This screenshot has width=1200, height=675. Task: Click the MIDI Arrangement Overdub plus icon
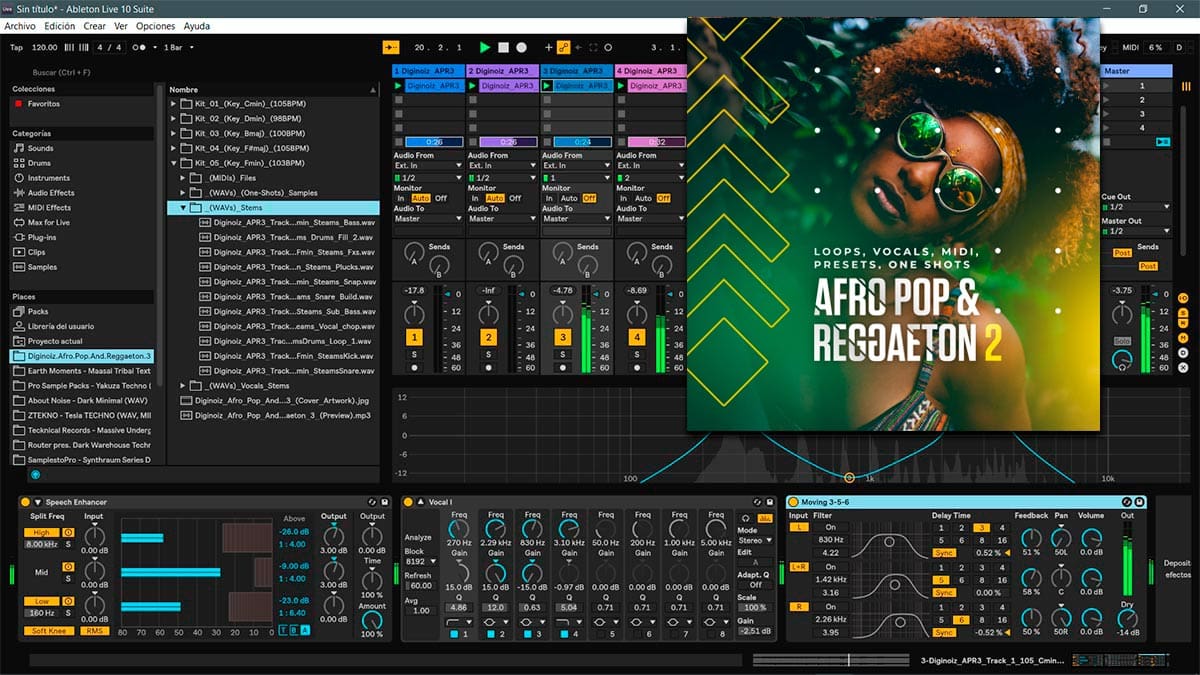[x=548, y=47]
